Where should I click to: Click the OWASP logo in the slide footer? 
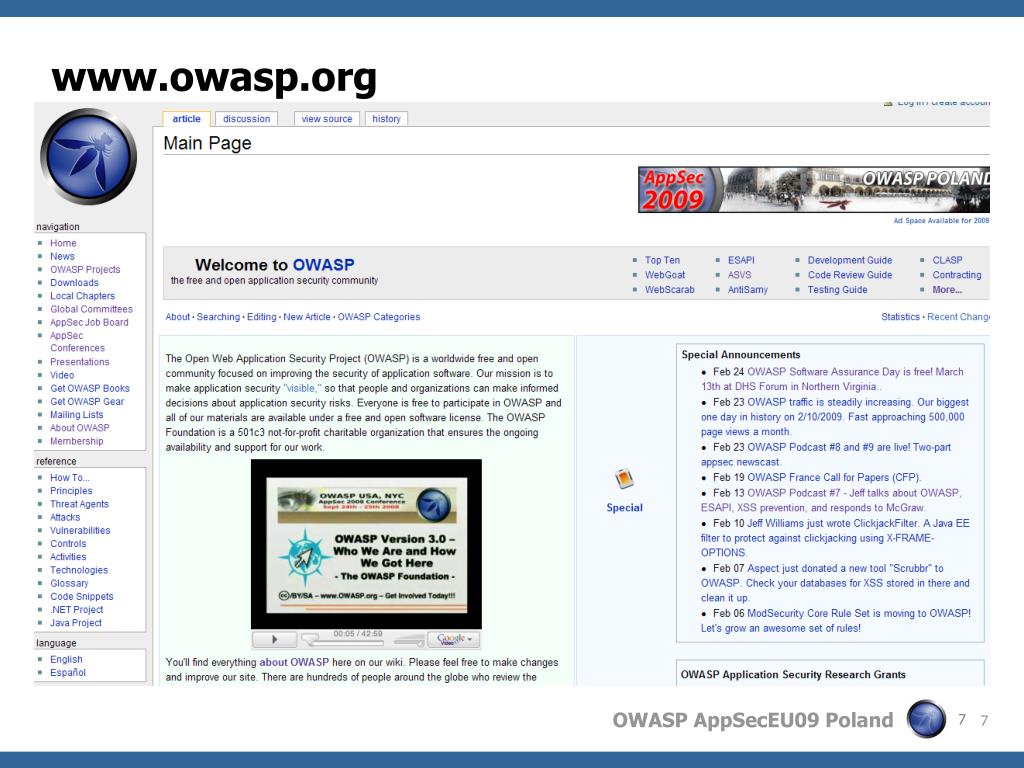[x=926, y=719]
